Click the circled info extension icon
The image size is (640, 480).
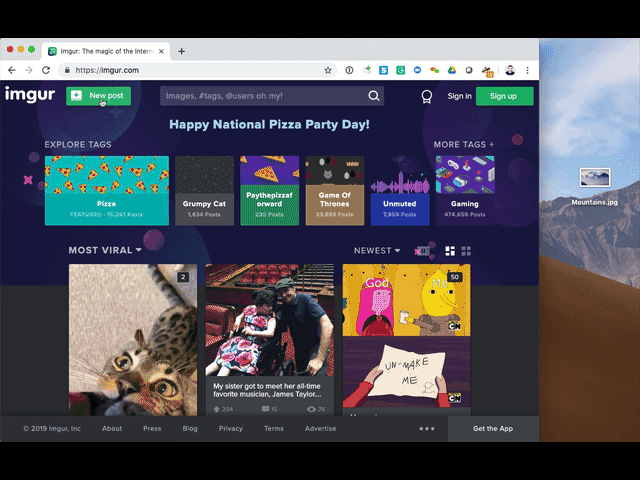click(x=349, y=70)
